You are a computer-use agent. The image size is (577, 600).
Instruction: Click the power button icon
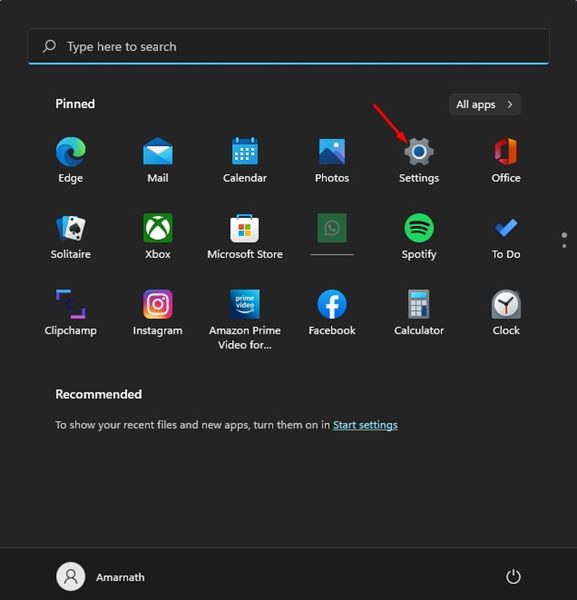point(513,577)
